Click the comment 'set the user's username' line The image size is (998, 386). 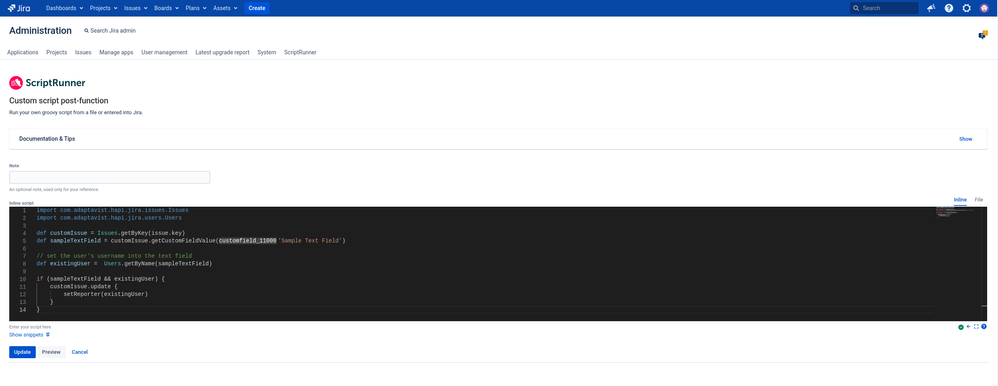click(x=115, y=256)
